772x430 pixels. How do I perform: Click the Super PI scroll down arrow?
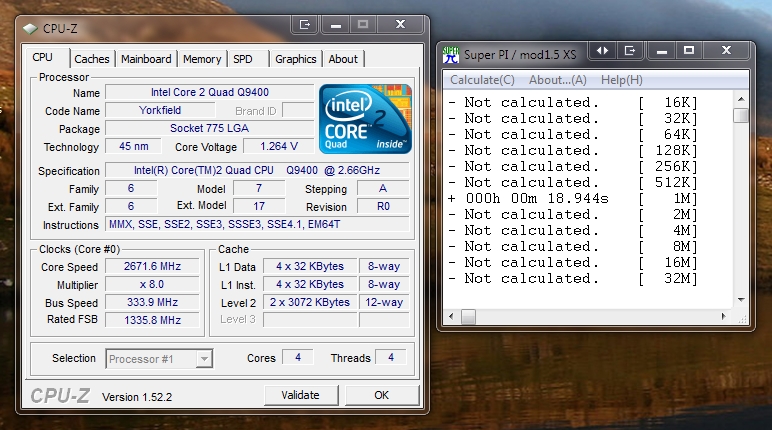click(741, 299)
